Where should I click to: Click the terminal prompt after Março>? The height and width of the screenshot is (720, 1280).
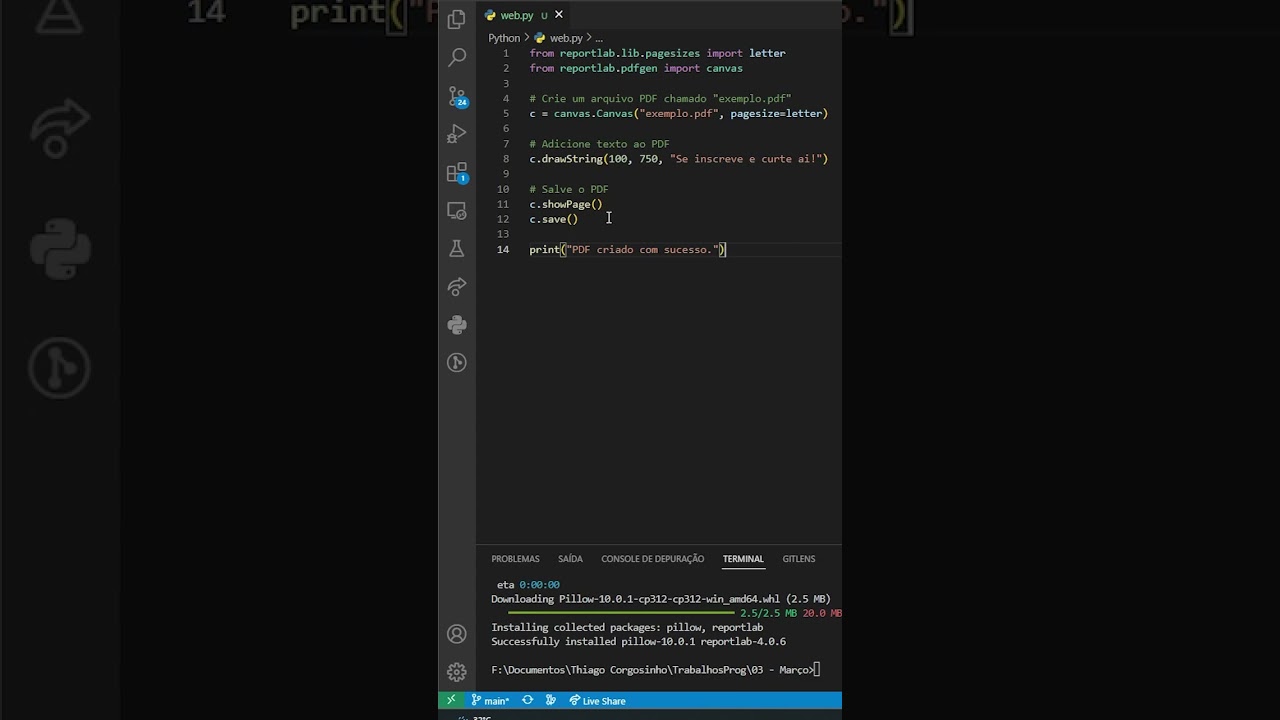pyautogui.click(x=817, y=670)
